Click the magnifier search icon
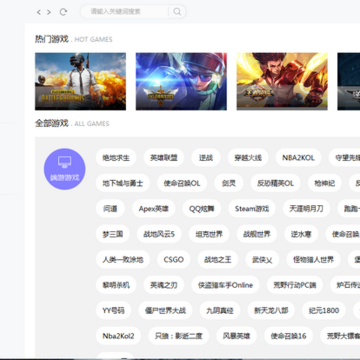This screenshot has height=360, width=360. point(177,12)
